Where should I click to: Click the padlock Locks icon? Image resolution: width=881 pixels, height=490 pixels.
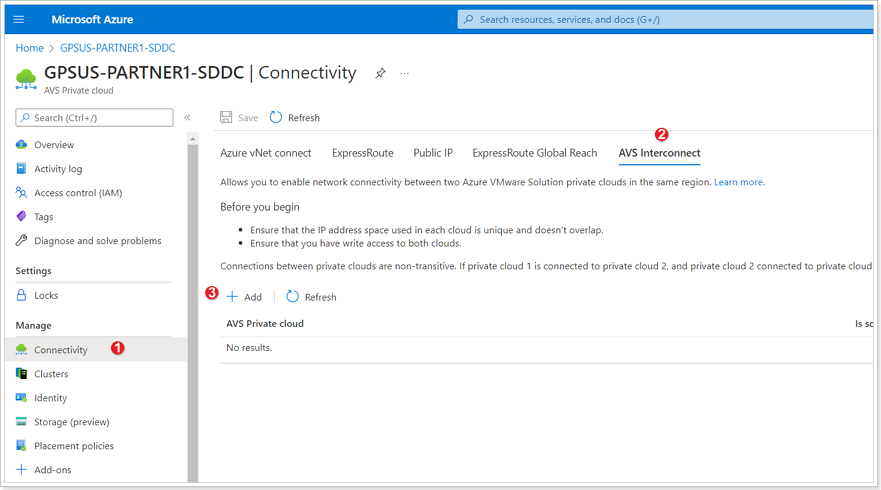[x=21, y=295]
